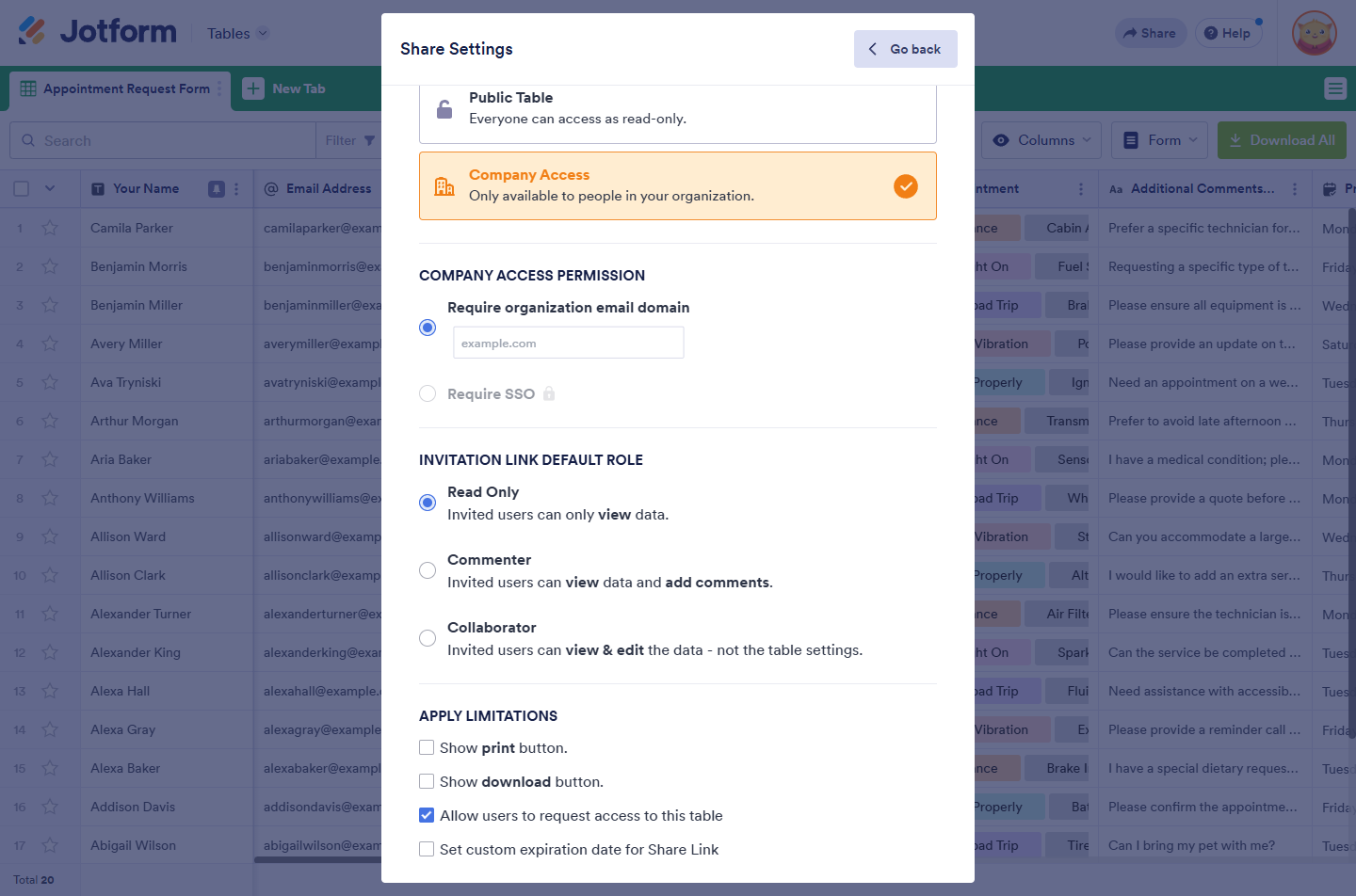Expand the Columns dropdown
Screen dimensions: 1356x896
tap(1041, 140)
